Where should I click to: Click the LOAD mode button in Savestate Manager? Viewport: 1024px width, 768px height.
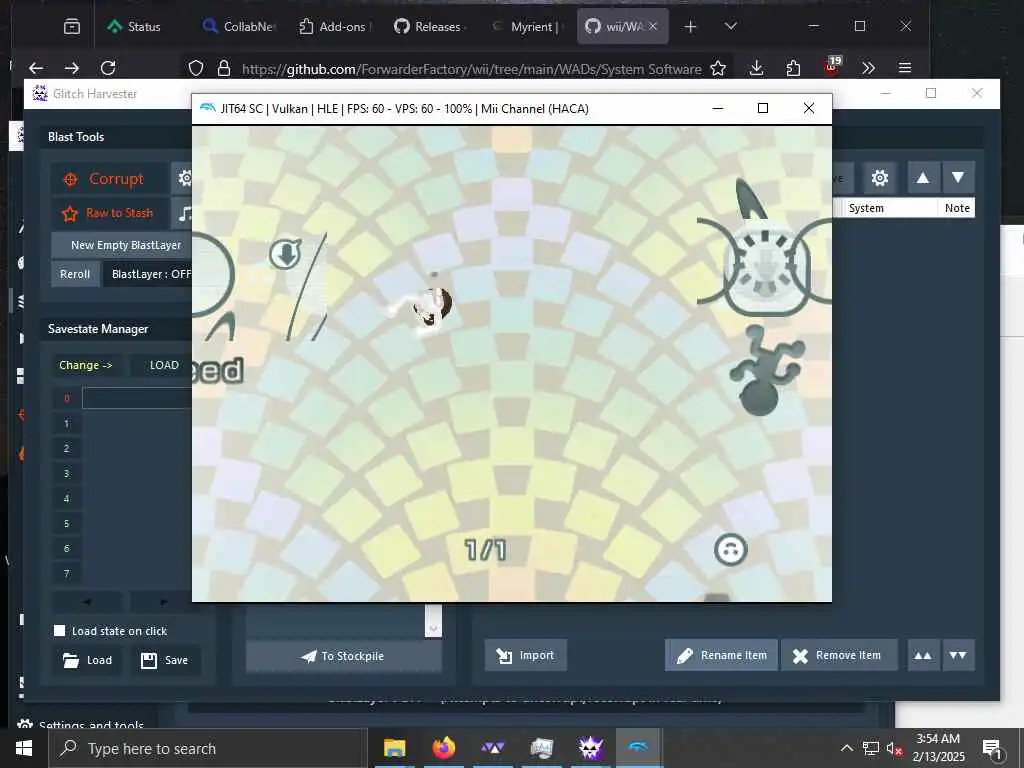163,365
